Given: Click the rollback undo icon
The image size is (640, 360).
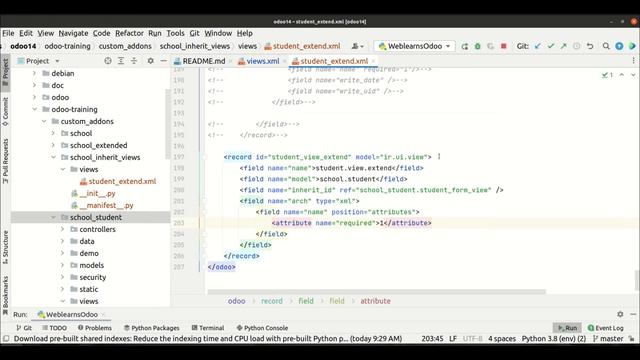Looking at the screenshot, I should tap(590, 46).
